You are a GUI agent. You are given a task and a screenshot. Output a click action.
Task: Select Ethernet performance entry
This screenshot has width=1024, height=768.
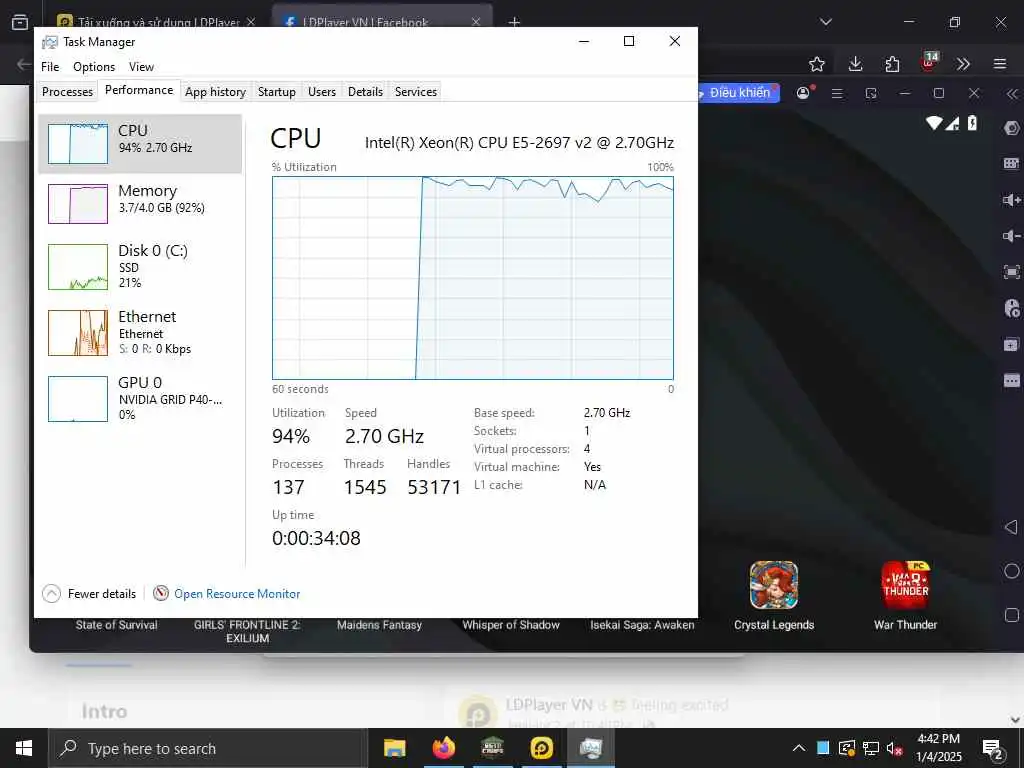pyautogui.click(x=140, y=332)
